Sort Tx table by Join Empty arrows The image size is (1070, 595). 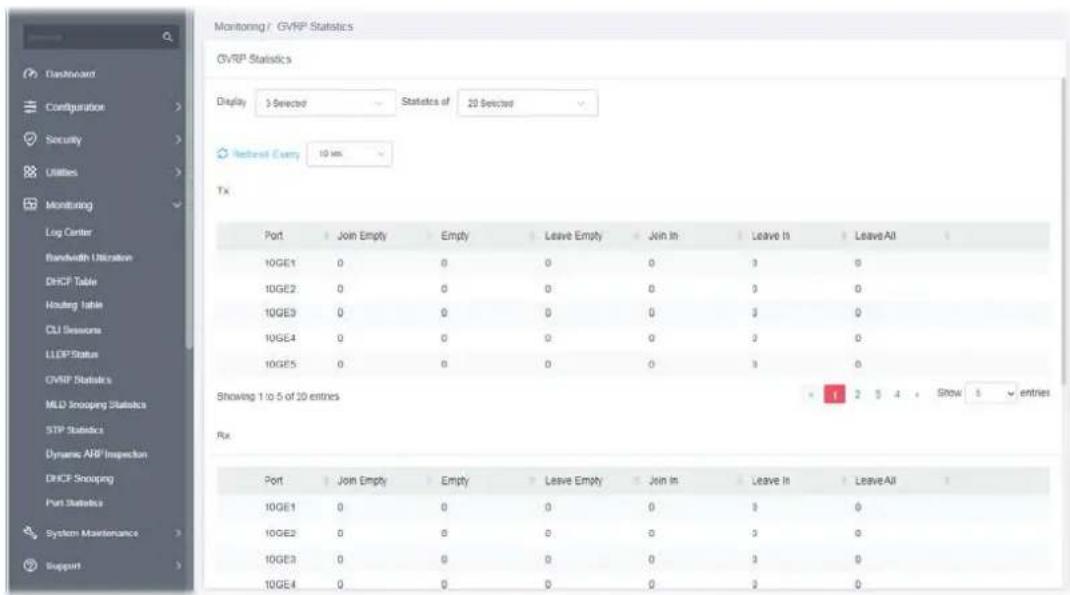point(430,236)
